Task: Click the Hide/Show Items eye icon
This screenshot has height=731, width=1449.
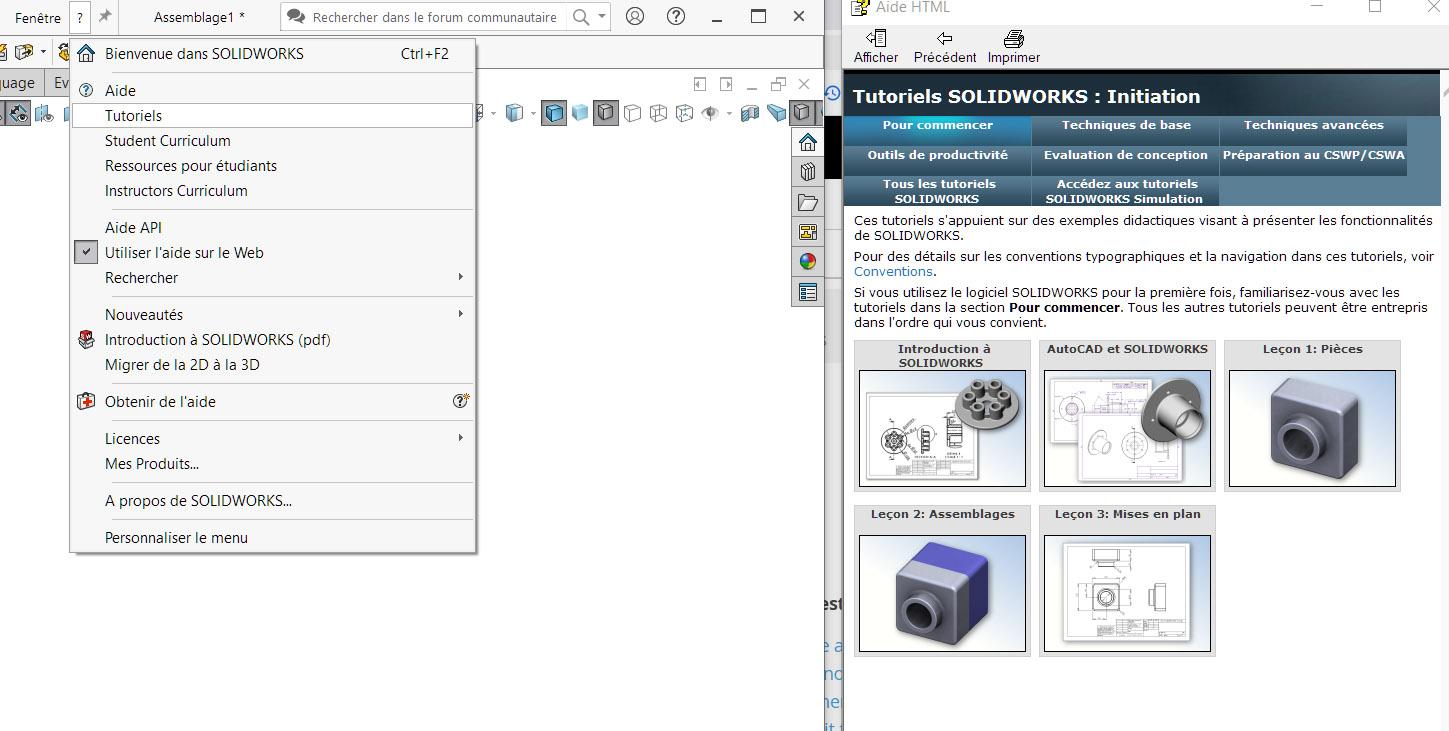Action: (710, 113)
